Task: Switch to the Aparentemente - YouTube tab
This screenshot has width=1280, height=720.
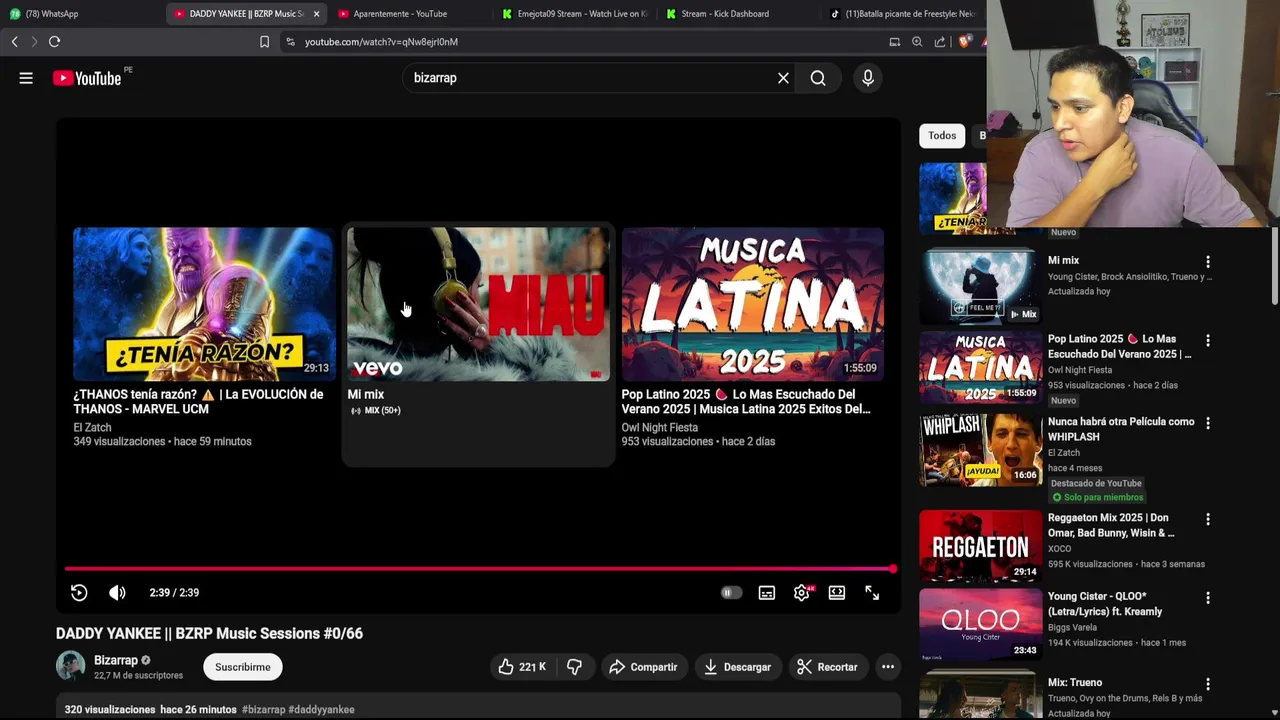Action: point(405,14)
